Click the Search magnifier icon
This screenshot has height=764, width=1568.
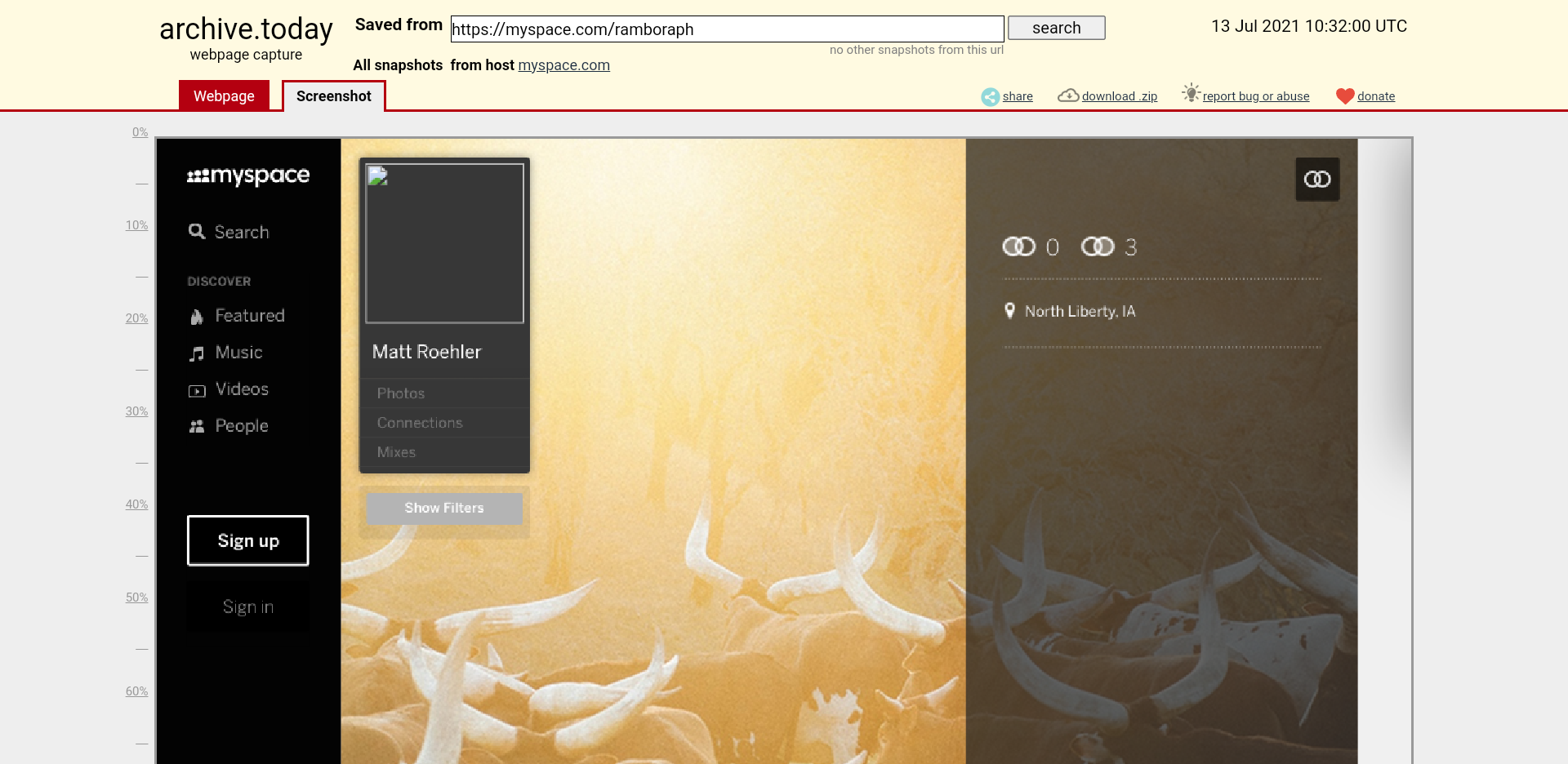197,231
